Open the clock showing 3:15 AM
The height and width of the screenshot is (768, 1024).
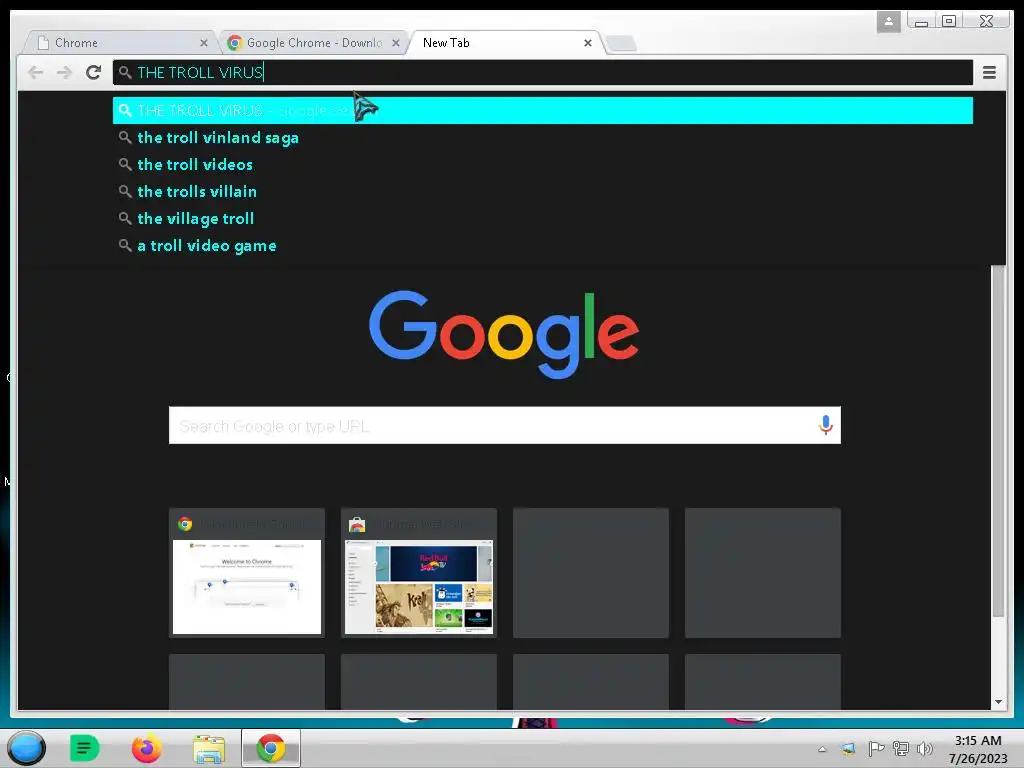978,749
